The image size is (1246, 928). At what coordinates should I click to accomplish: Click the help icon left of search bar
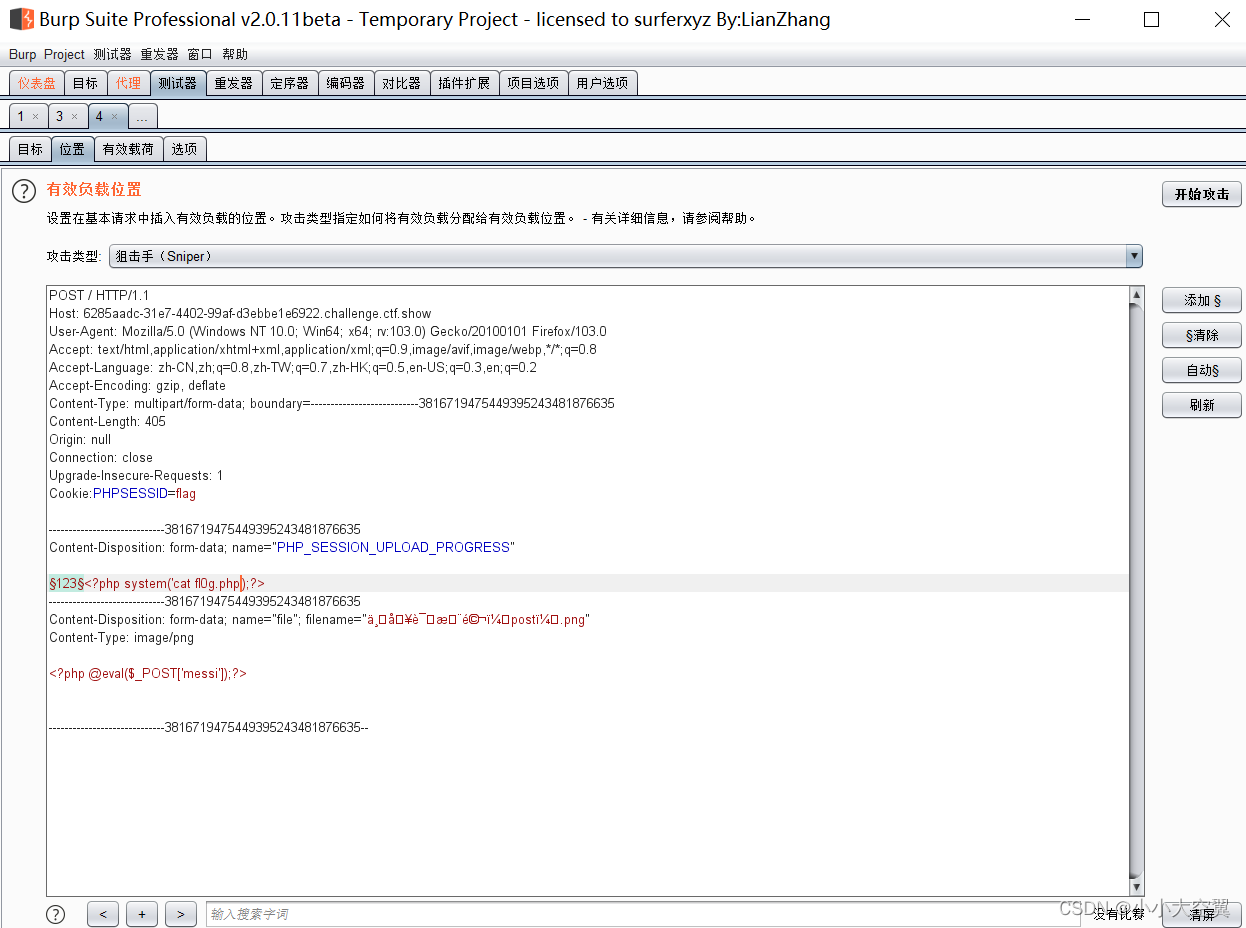click(x=56, y=914)
